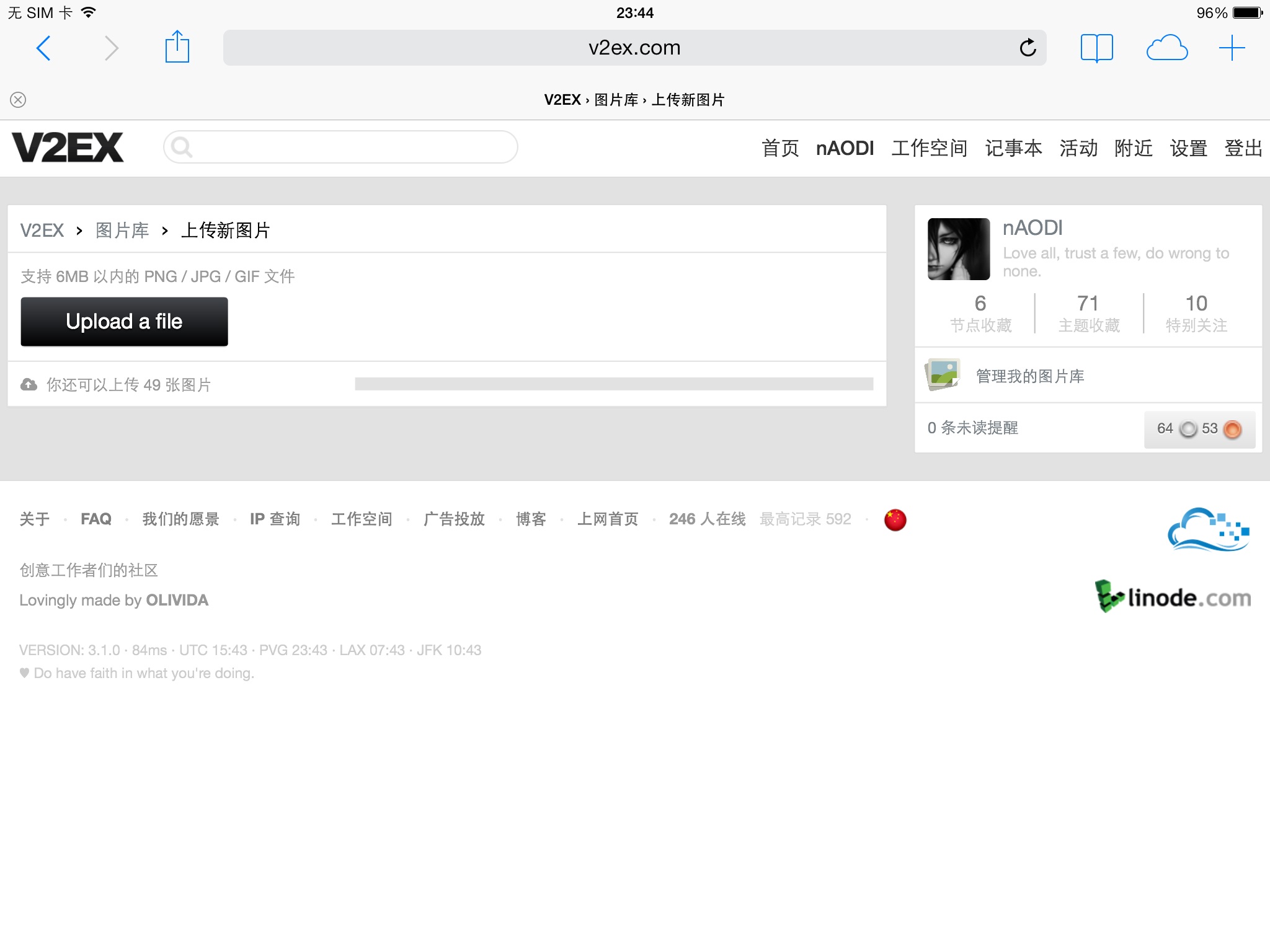Open the Safari bookmarks book icon

[1096, 48]
